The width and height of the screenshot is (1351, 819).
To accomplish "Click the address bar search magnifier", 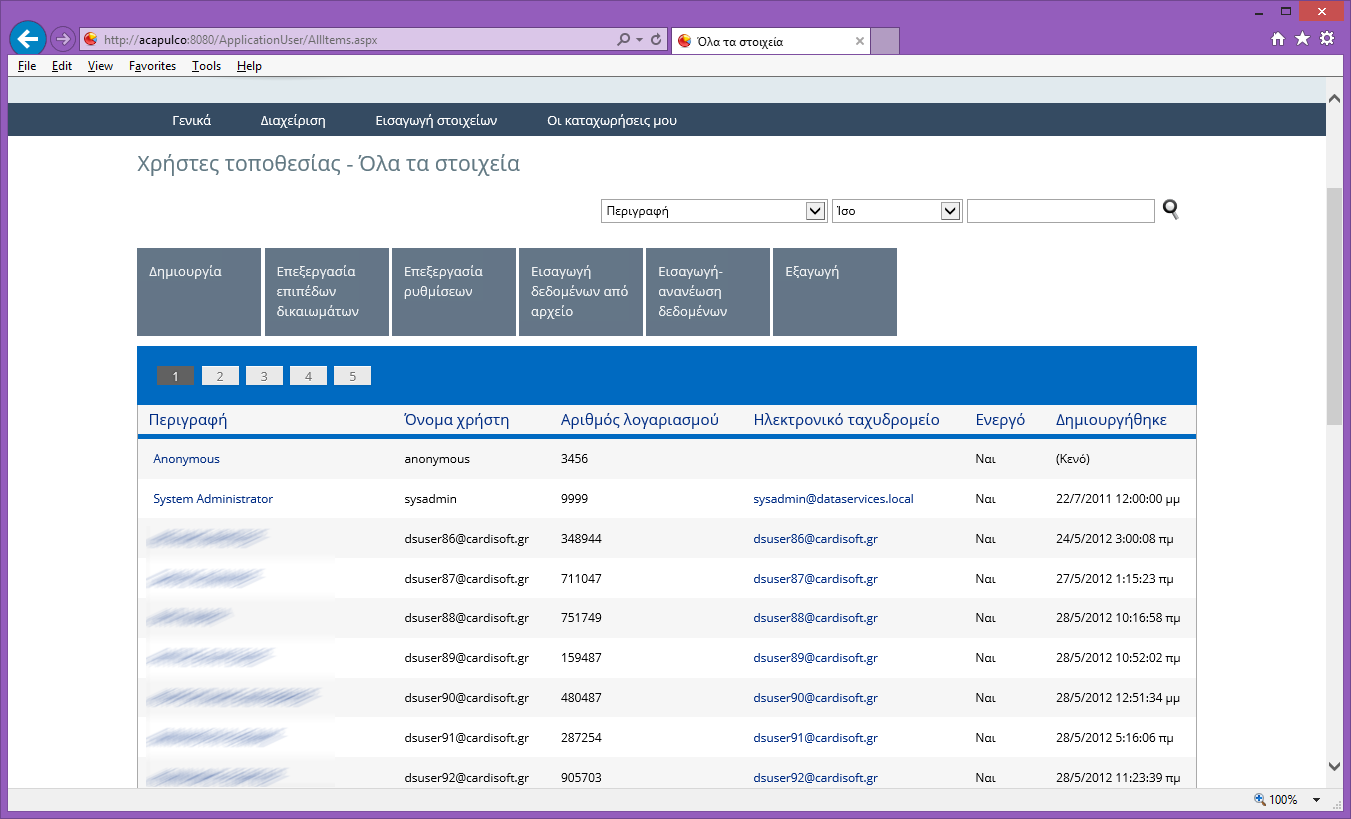I will click(x=624, y=40).
